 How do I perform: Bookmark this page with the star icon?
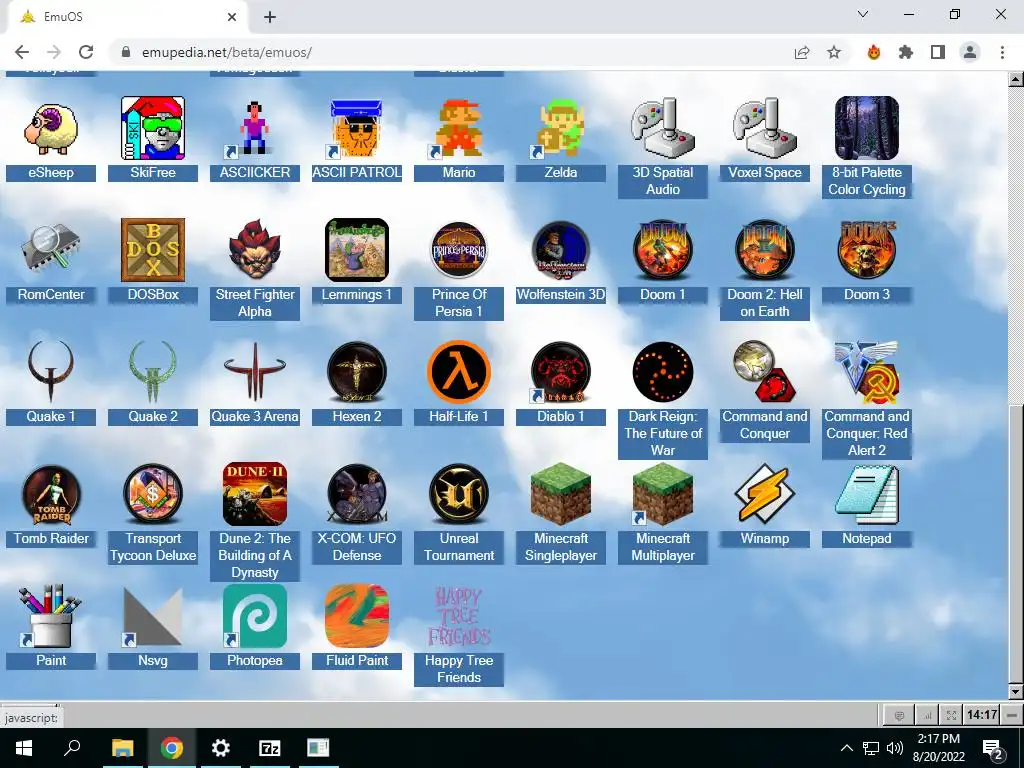point(834,52)
